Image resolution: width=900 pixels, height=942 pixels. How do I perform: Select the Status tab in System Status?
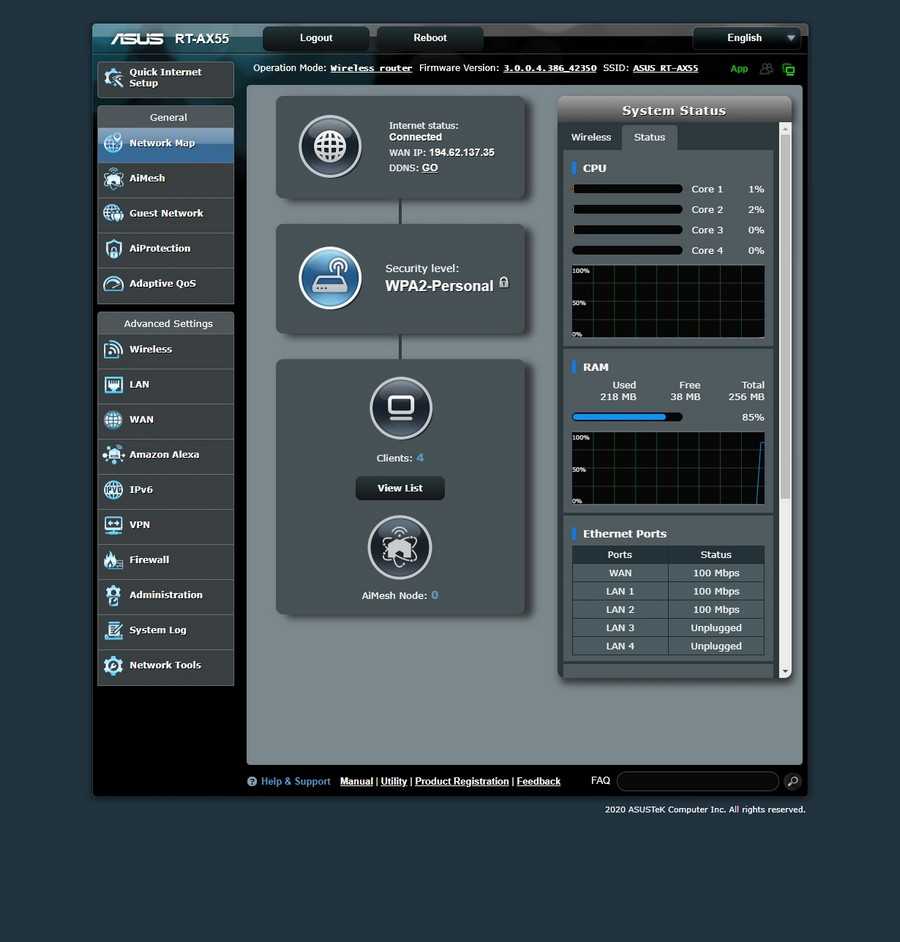coord(649,138)
